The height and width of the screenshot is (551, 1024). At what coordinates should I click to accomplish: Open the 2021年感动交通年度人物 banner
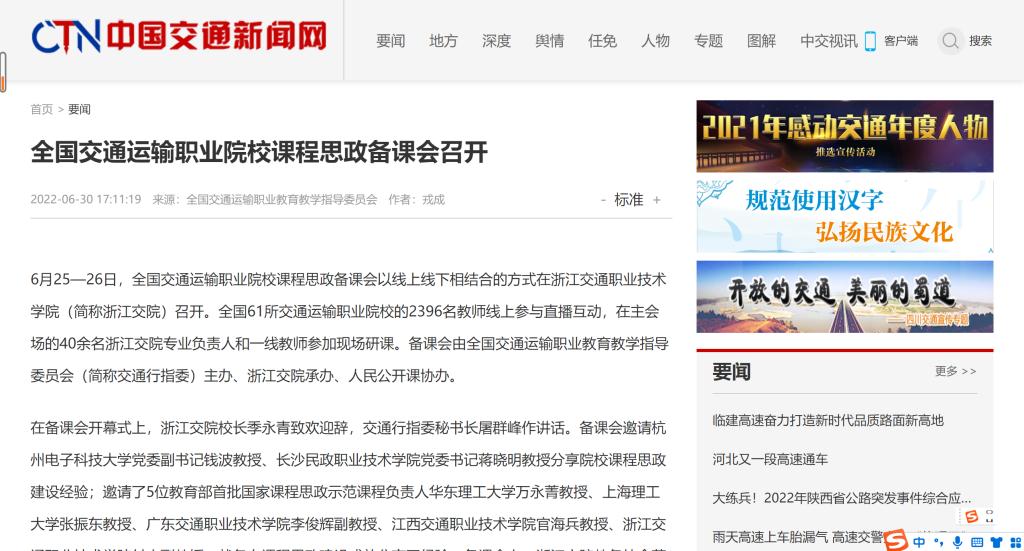click(x=844, y=136)
